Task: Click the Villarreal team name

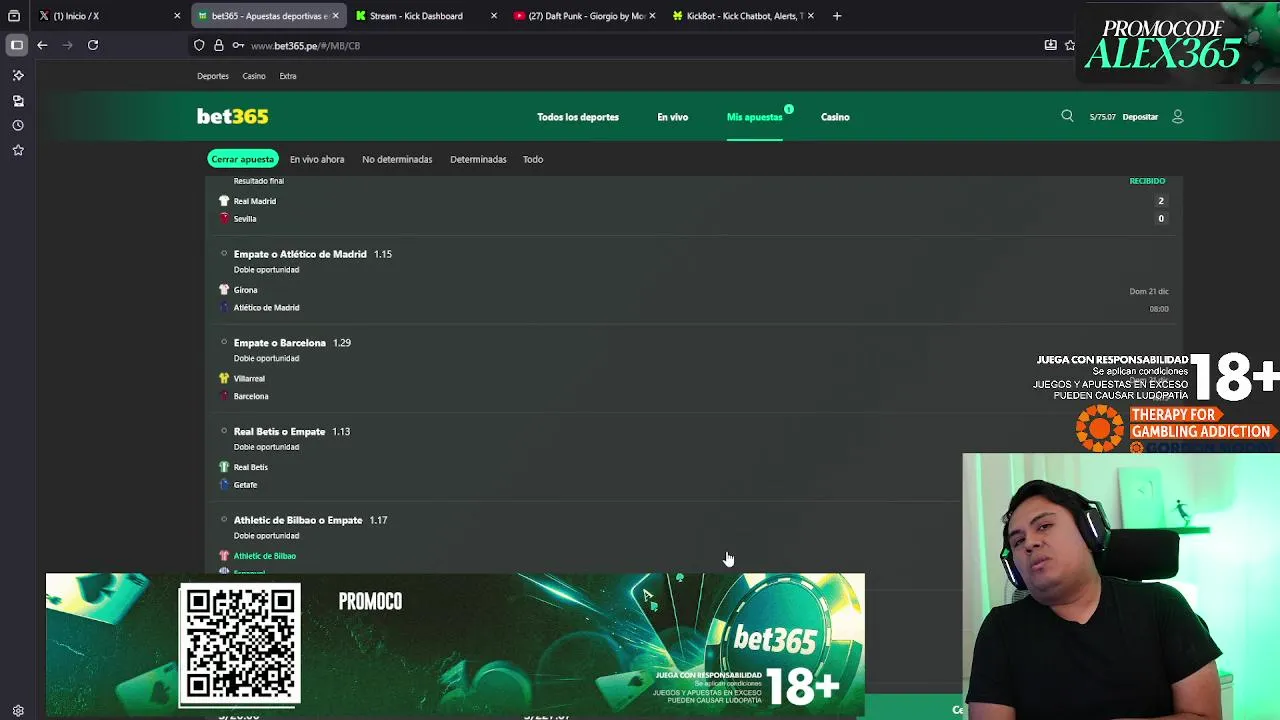Action: click(x=249, y=379)
